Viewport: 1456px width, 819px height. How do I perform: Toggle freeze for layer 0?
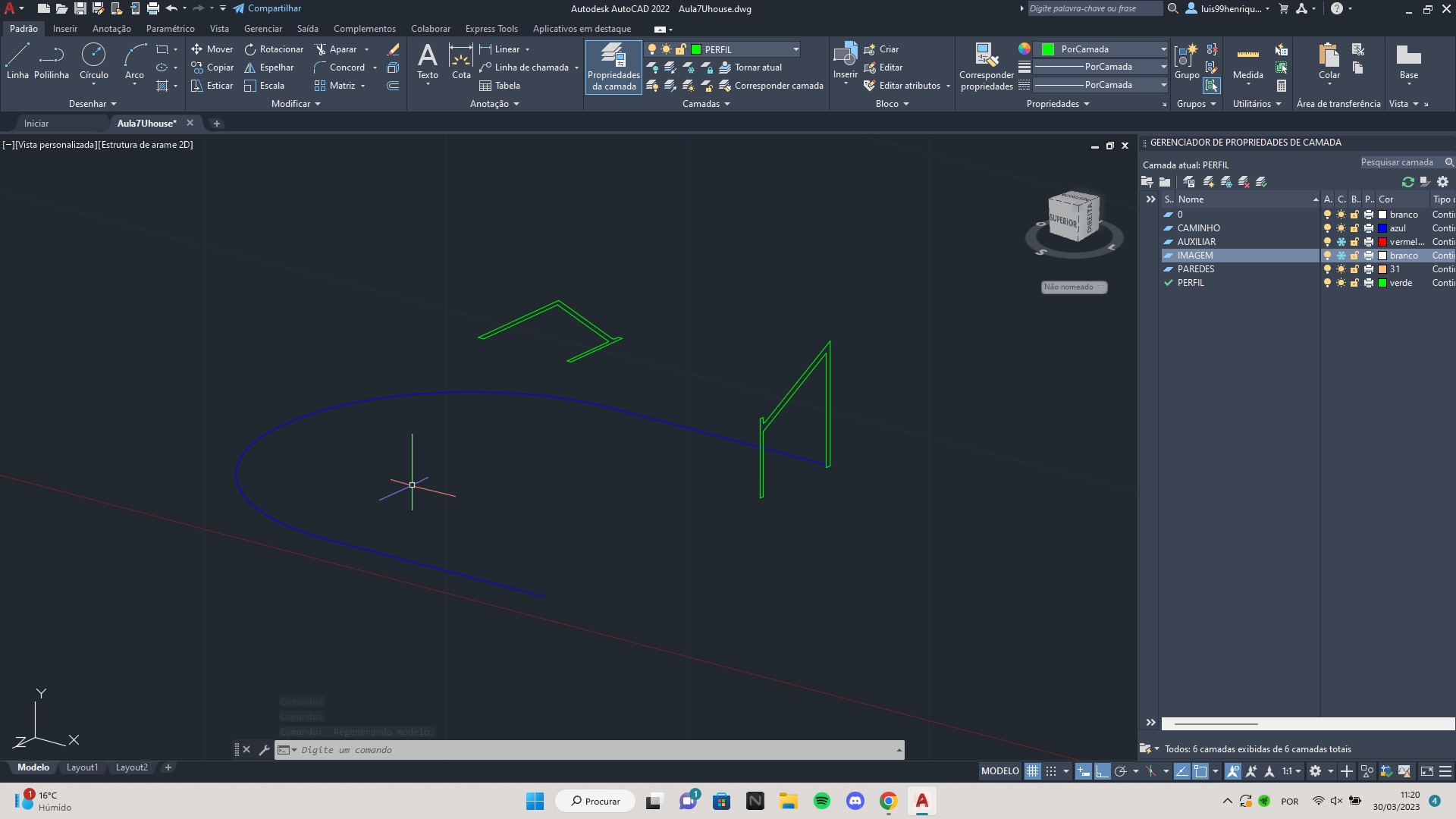[x=1341, y=215]
